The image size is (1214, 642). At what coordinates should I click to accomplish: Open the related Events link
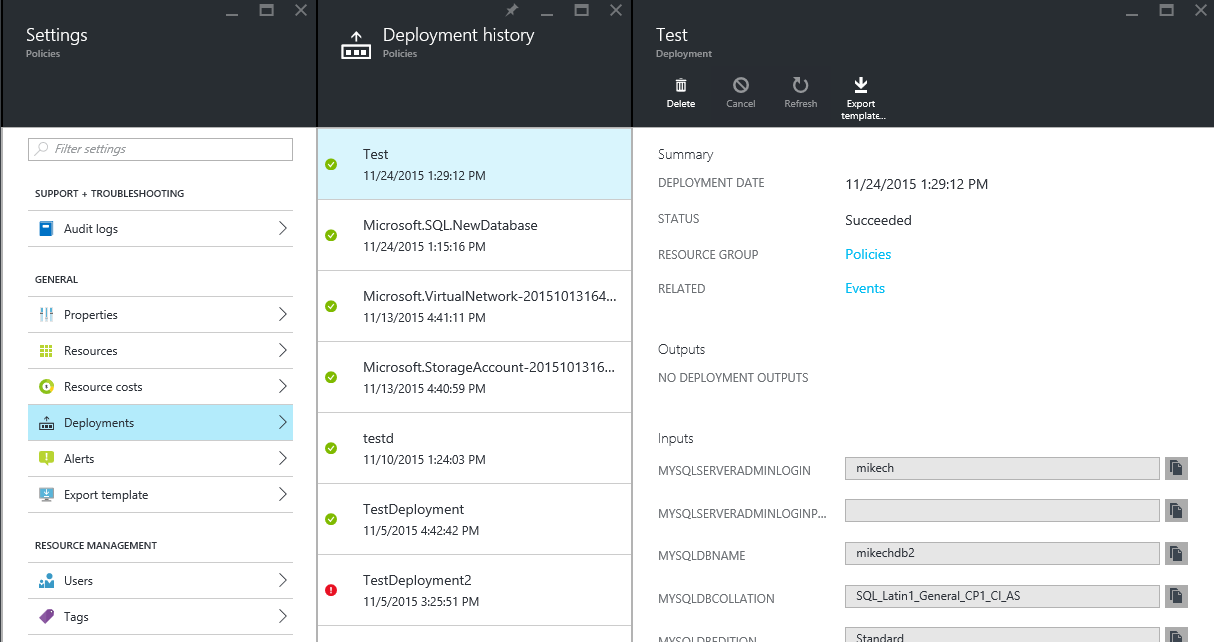pyautogui.click(x=865, y=288)
